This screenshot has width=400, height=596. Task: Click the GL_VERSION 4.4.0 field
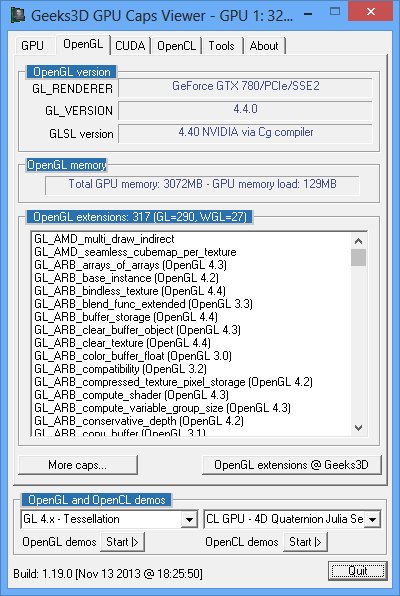click(x=245, y=110)
